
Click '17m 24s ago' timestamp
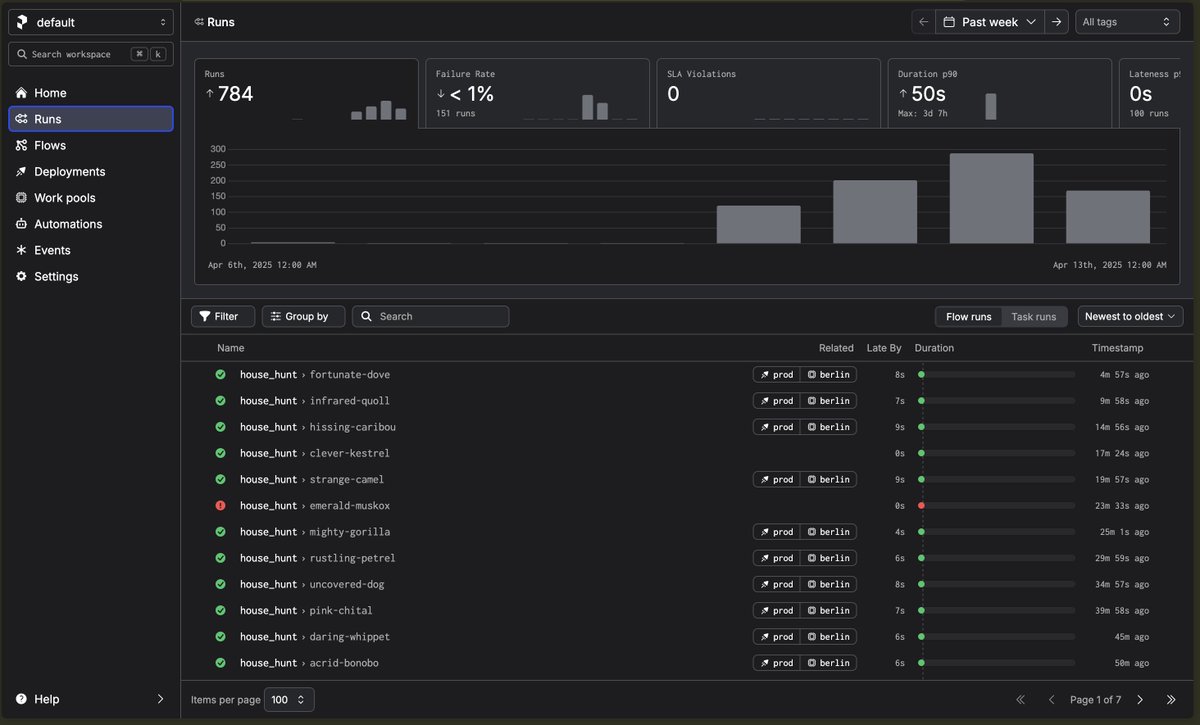coord(1119,453)
